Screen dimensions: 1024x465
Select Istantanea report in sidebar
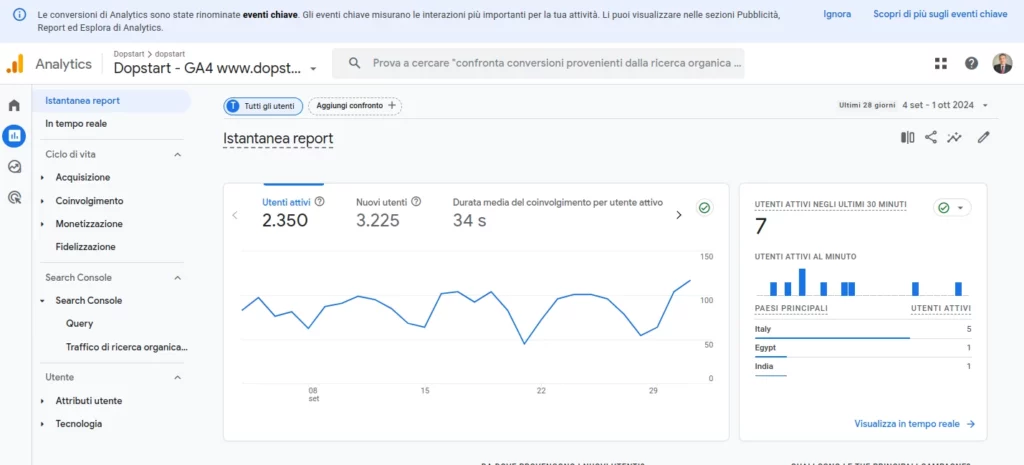pyautogui.click(x=112, y=101)
